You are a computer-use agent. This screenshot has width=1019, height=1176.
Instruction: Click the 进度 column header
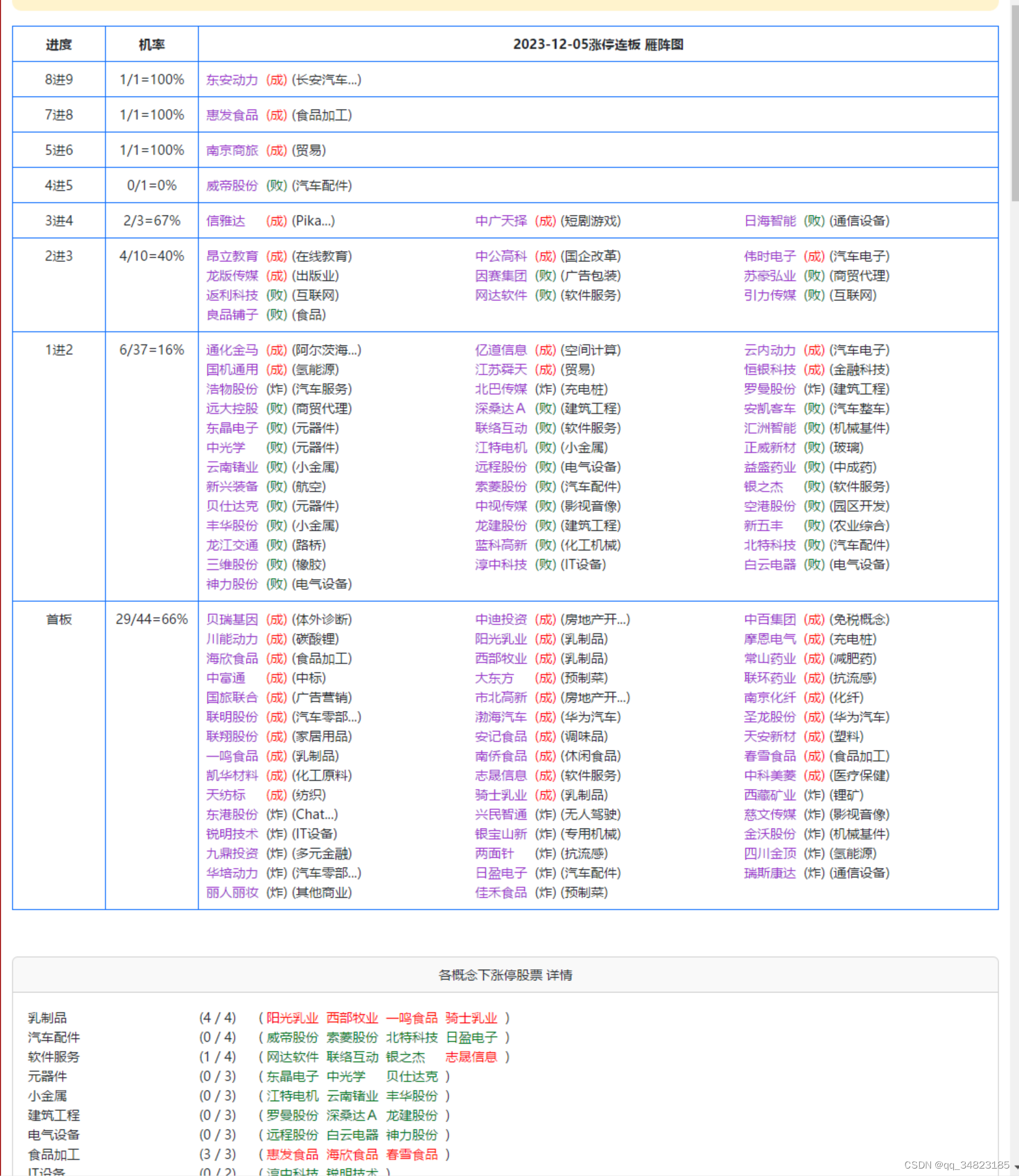coord(59,45)
